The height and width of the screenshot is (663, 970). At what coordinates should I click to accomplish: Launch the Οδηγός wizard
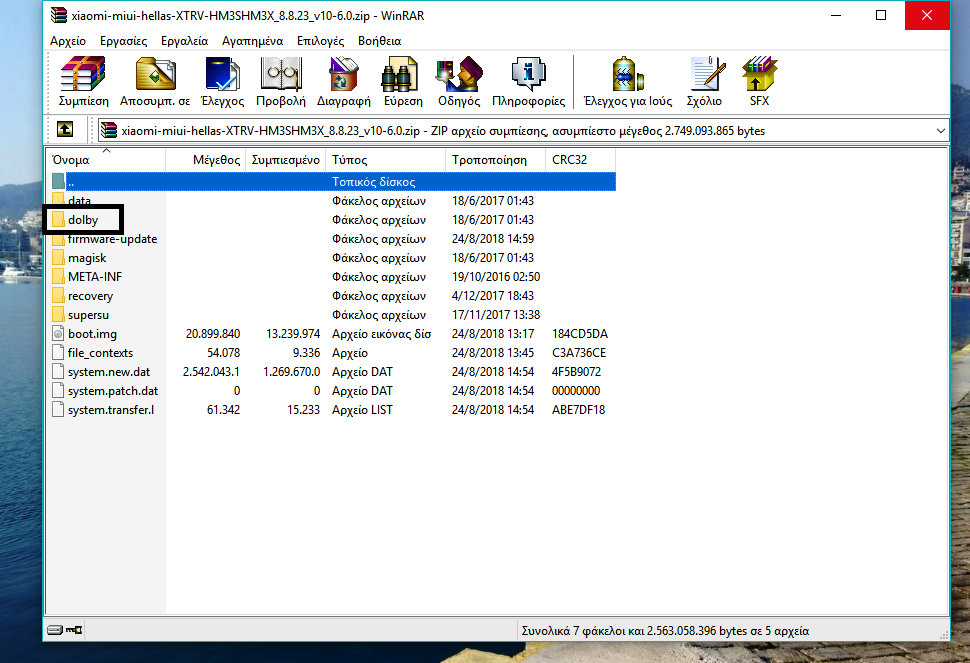[459, 82]
